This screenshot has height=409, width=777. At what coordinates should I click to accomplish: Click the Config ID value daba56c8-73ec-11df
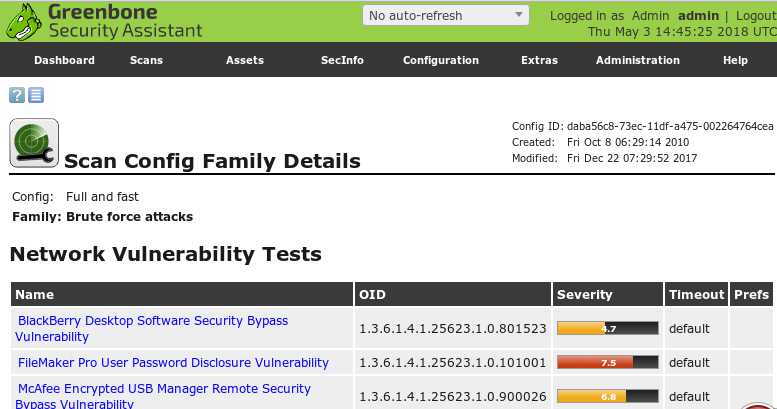click(670, 126)
